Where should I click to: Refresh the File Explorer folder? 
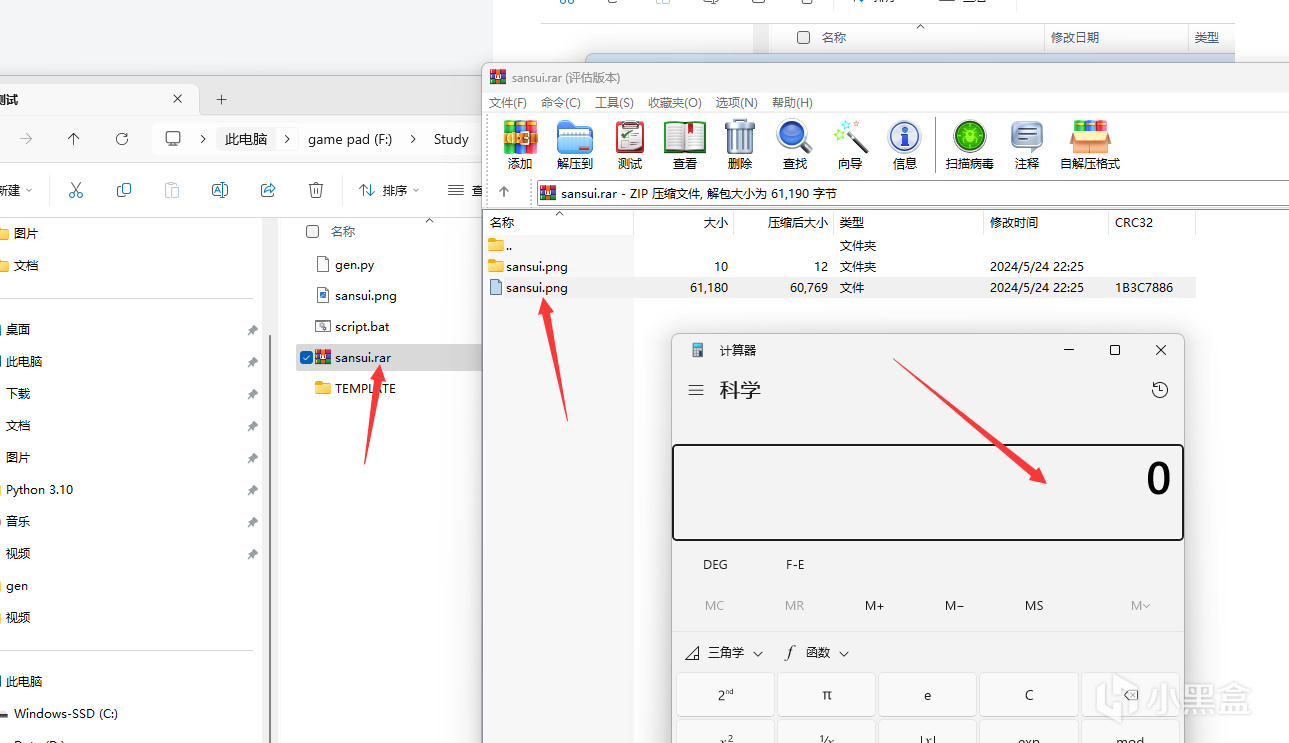[122, 139]
